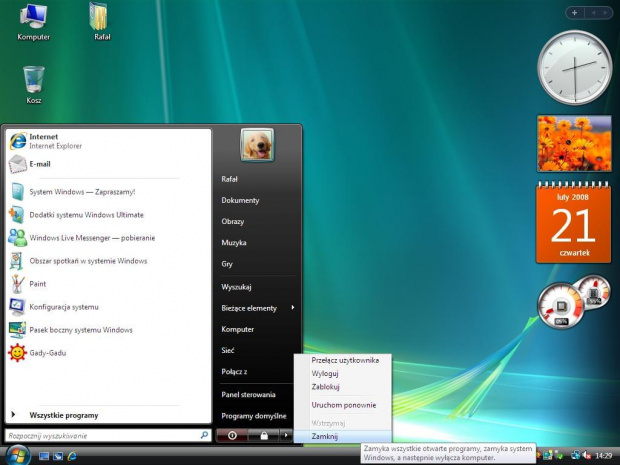
Task: Expand the Bieżące elementy submenu arrow
Action: click(293, 307)
